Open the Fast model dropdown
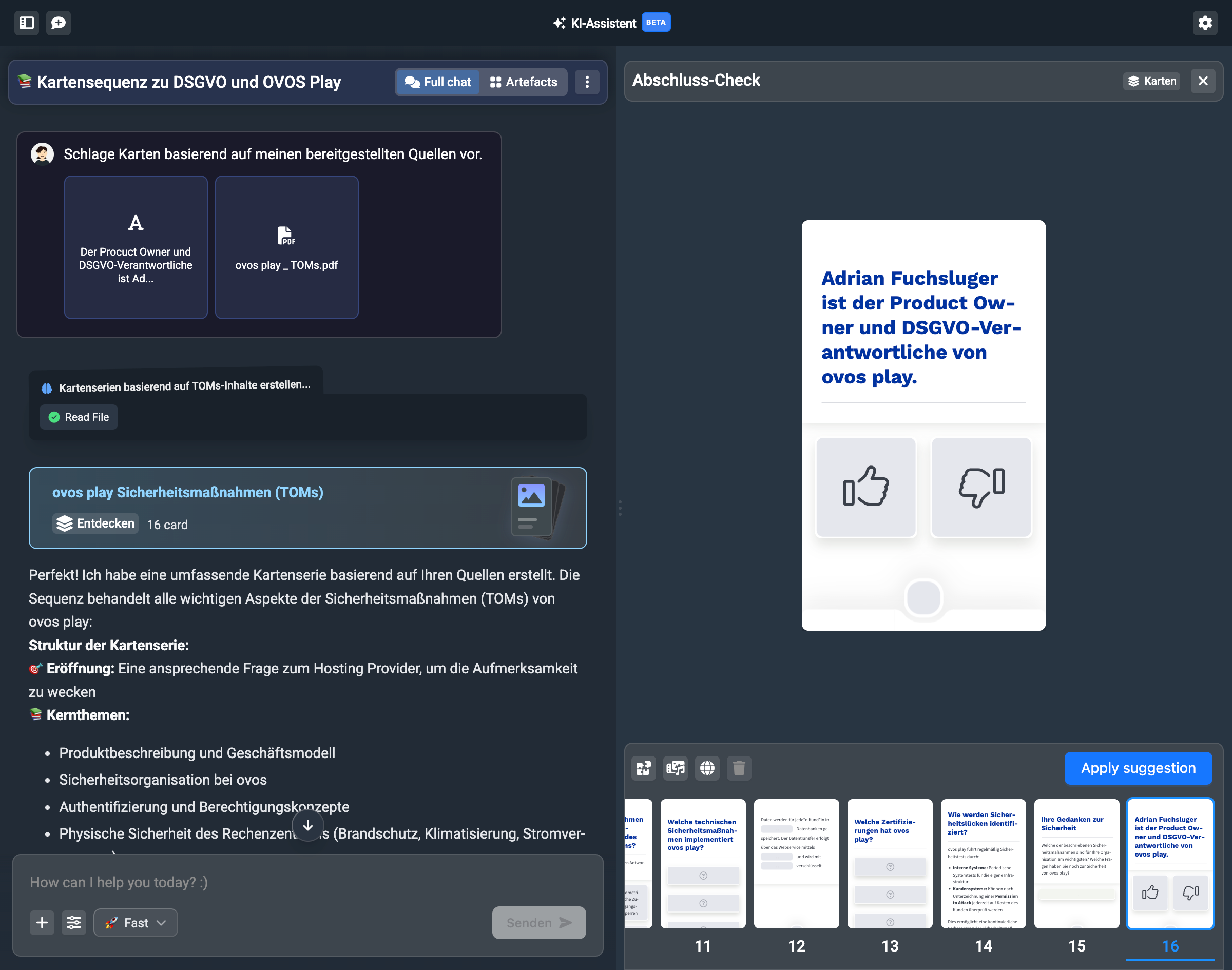 pyautogui.click(x=136, y=922)
